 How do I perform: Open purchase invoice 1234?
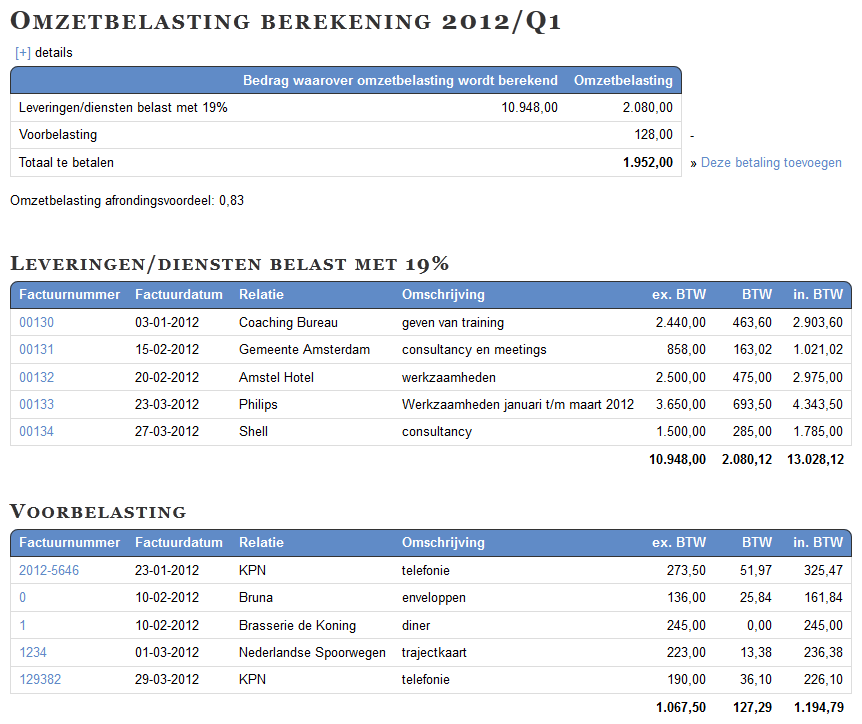coord(33,653)
